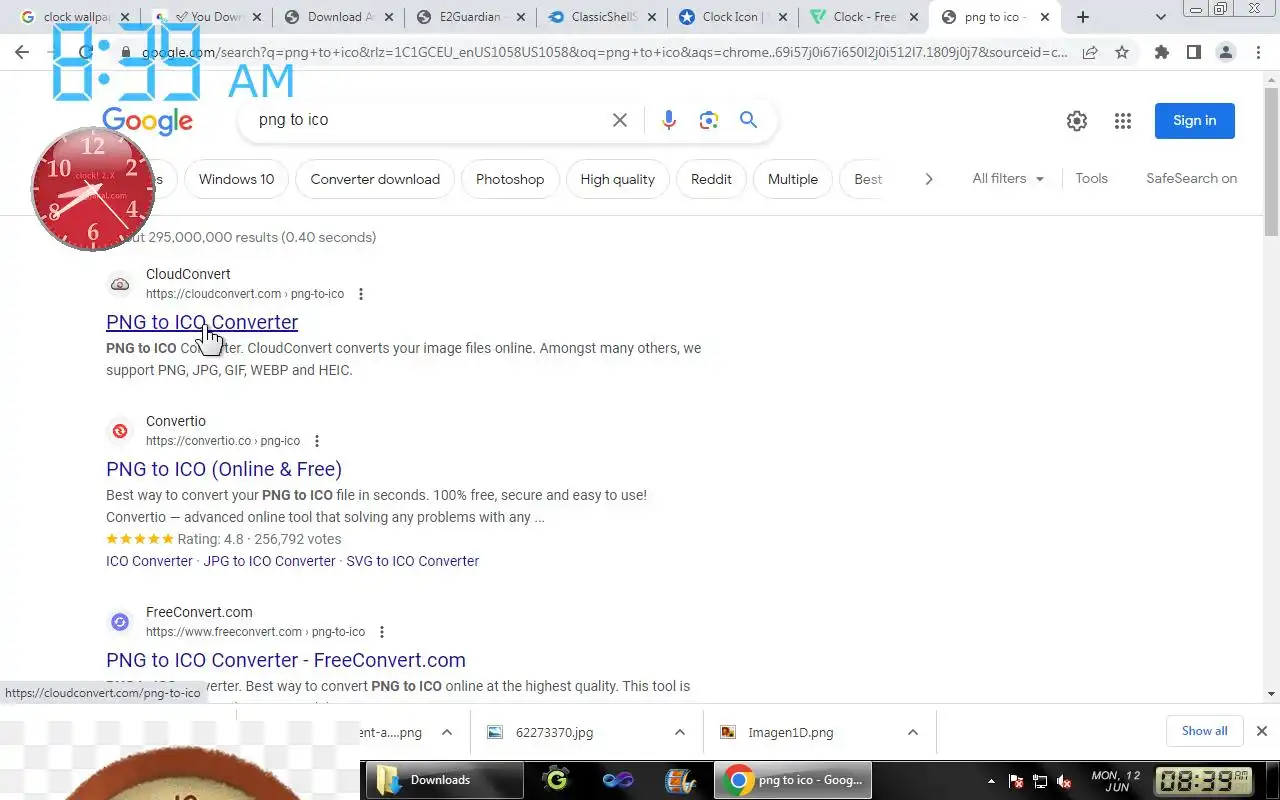Open the green G app on the taskbar
This screenshot has width=1280, height=800.
(x=557, y=780)
